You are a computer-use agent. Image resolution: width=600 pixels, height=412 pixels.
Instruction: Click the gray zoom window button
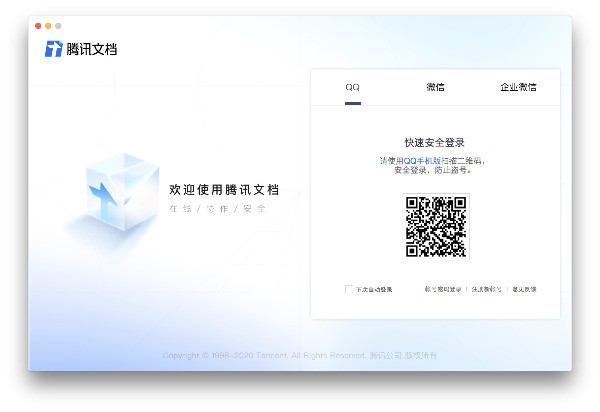click(58, 25)
